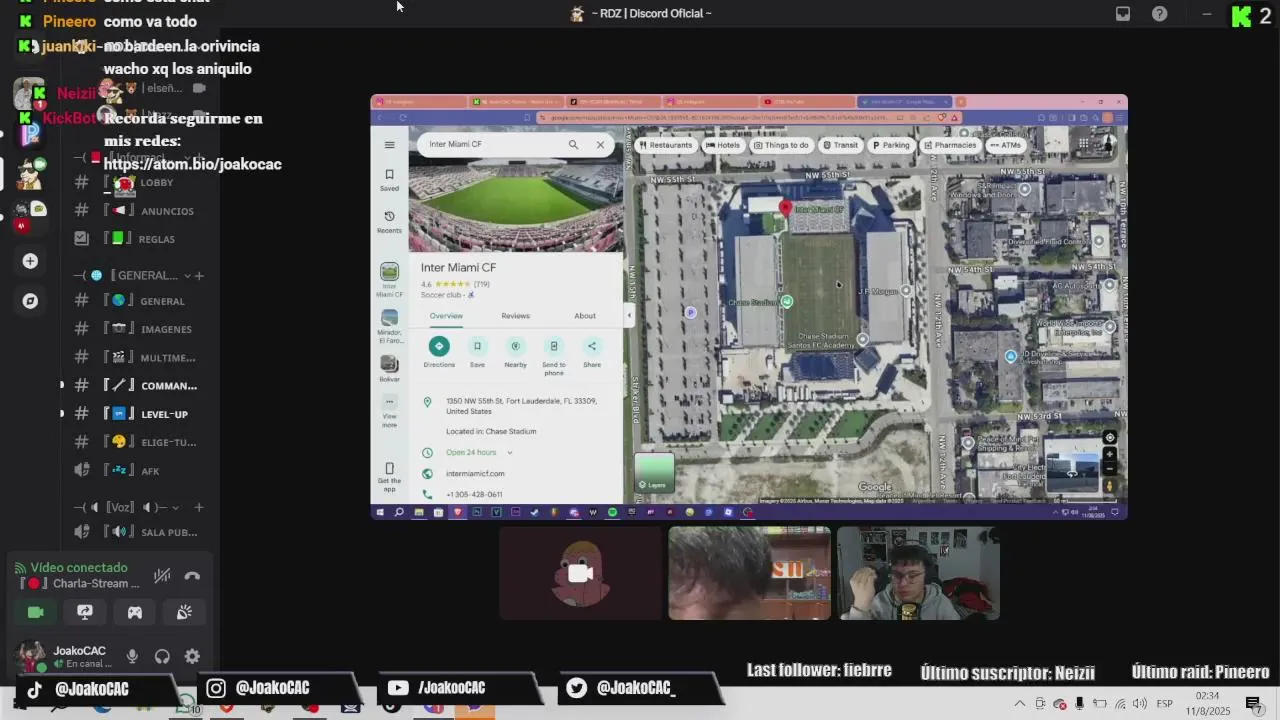Filter map by Restaurants chip
The width and height of the screenshot is (1280, 720).
click(666, 145)
